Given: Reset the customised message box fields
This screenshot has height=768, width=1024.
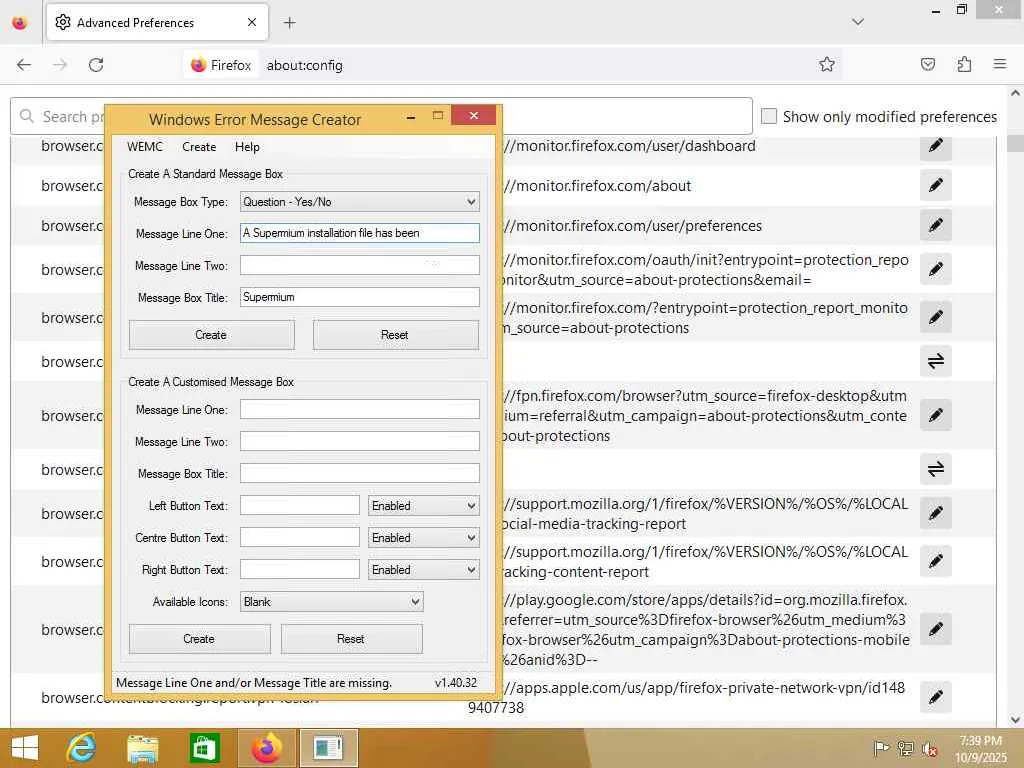Looking at the screenshot, I should [x=351, y=639].
